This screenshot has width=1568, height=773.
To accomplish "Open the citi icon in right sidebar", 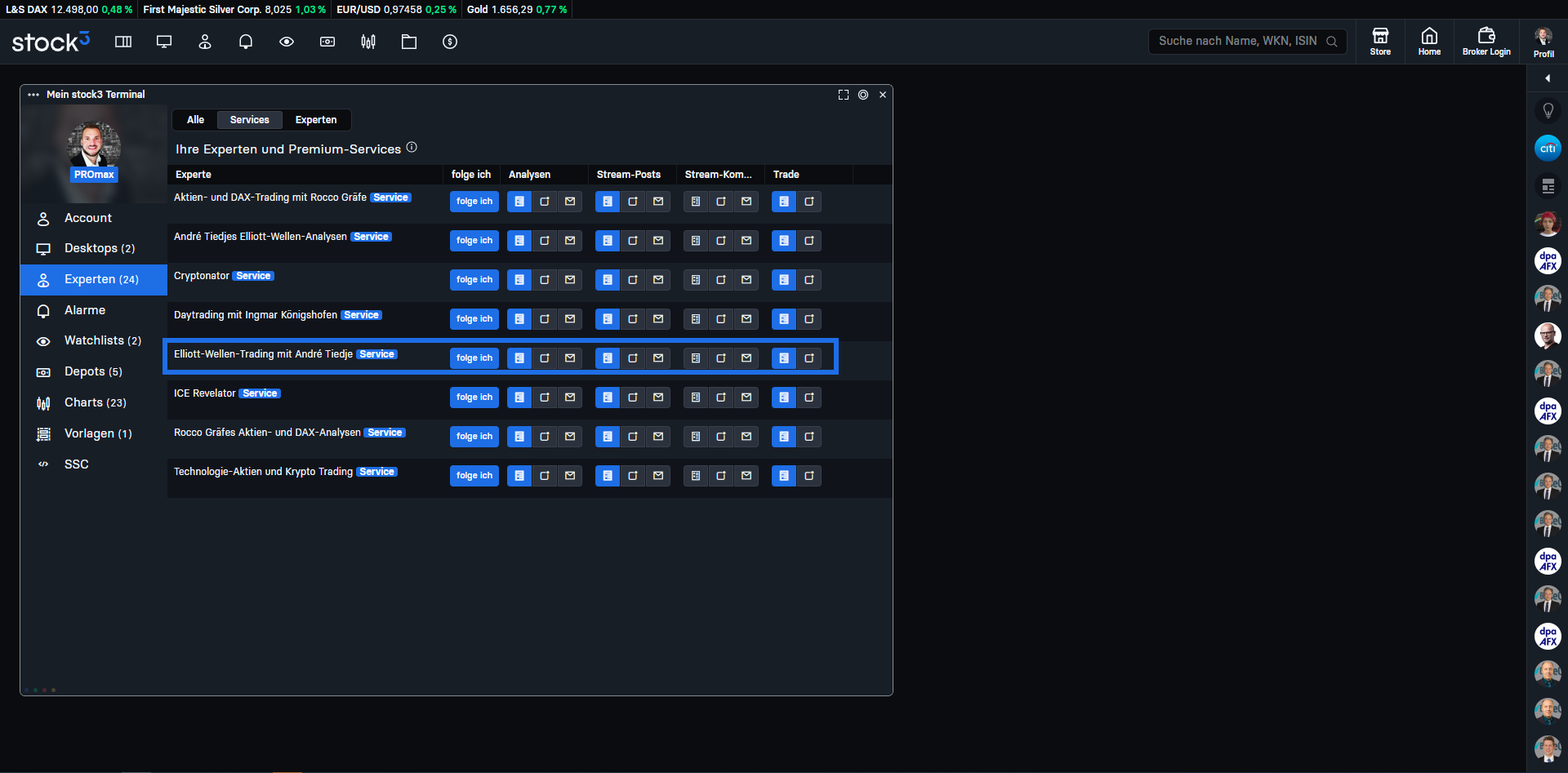I will point(1548,148).
